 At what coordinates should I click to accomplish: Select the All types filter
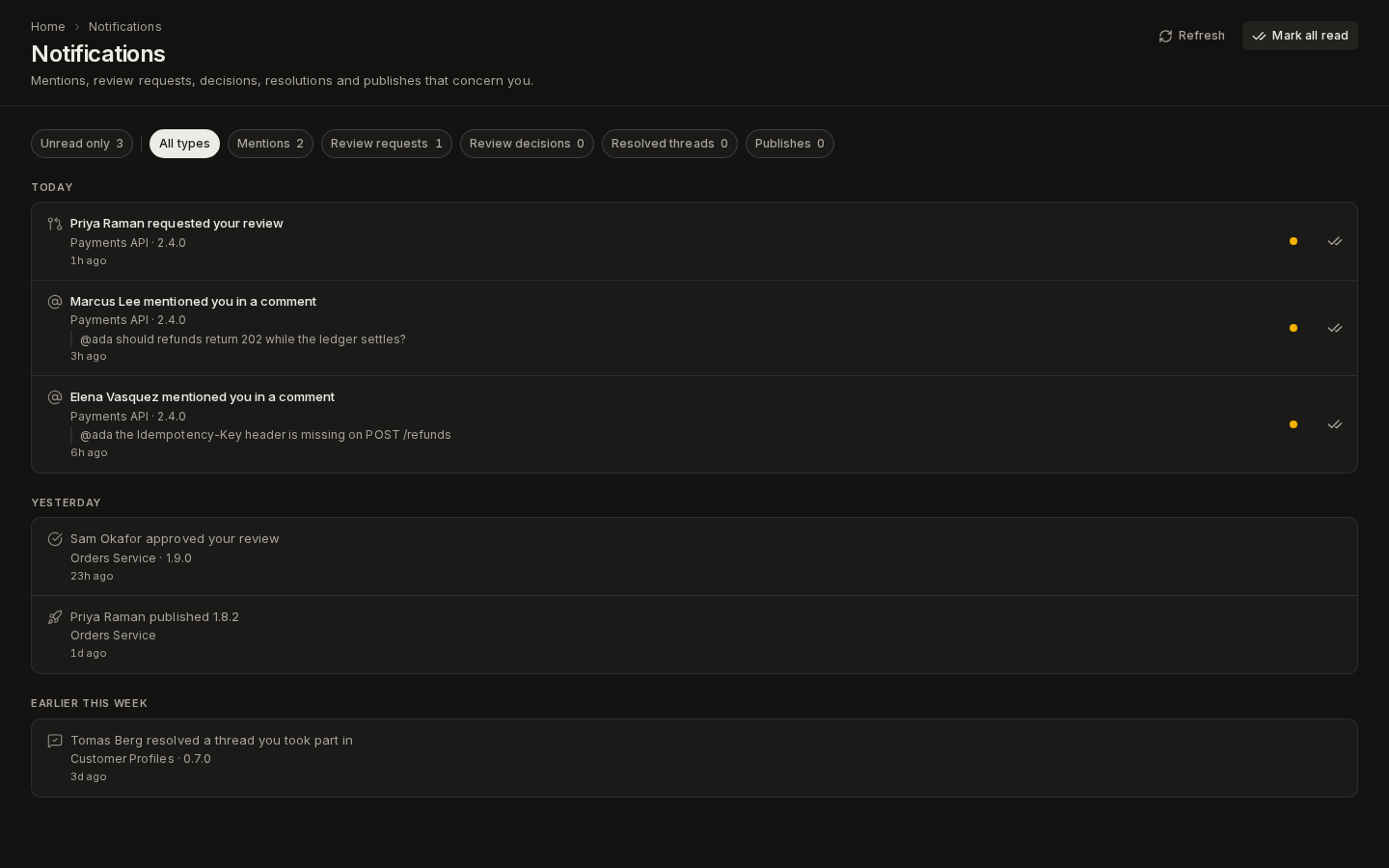tap(184, 144)
